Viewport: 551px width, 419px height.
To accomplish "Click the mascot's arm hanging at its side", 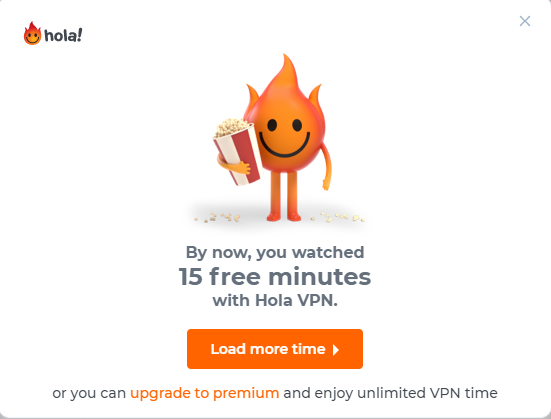I will 326,167.
